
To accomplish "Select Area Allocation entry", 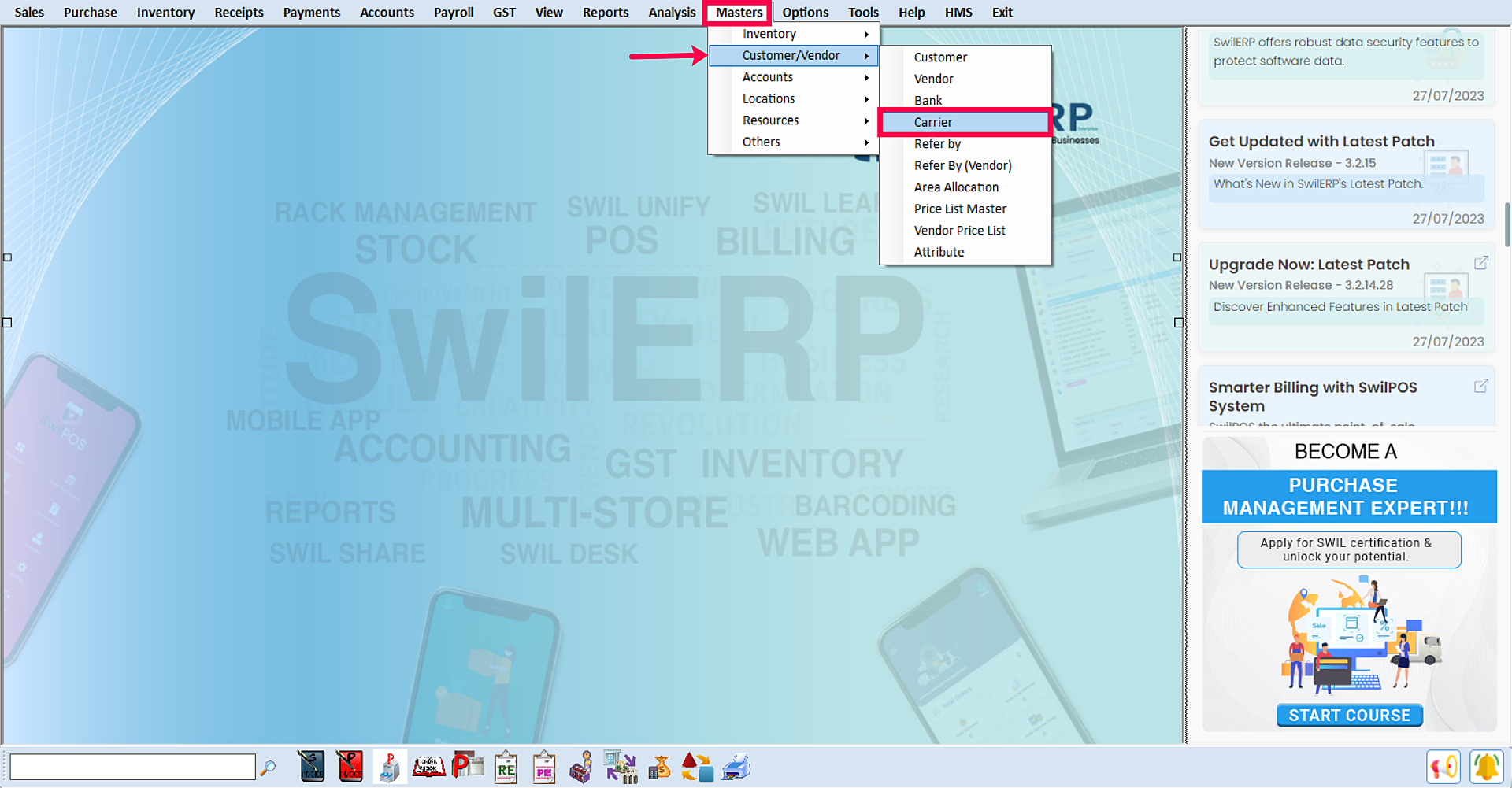I will [x=965, y=187].
